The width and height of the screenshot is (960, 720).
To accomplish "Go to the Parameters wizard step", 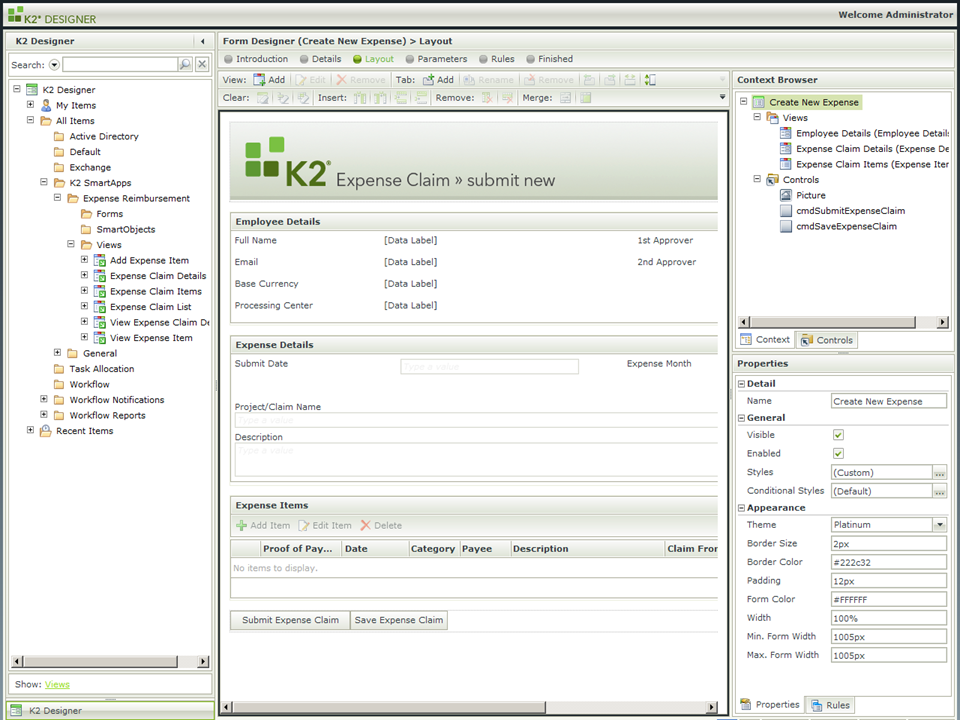I will tap(436, 59).
